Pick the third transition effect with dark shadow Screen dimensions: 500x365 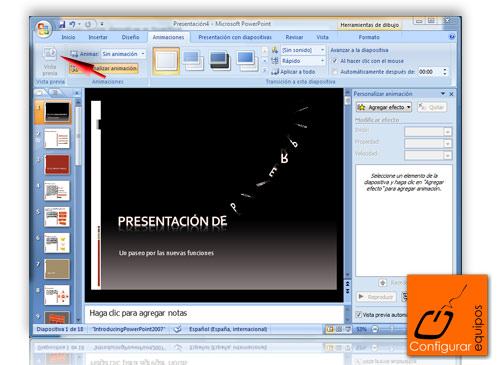pos(220,61)
